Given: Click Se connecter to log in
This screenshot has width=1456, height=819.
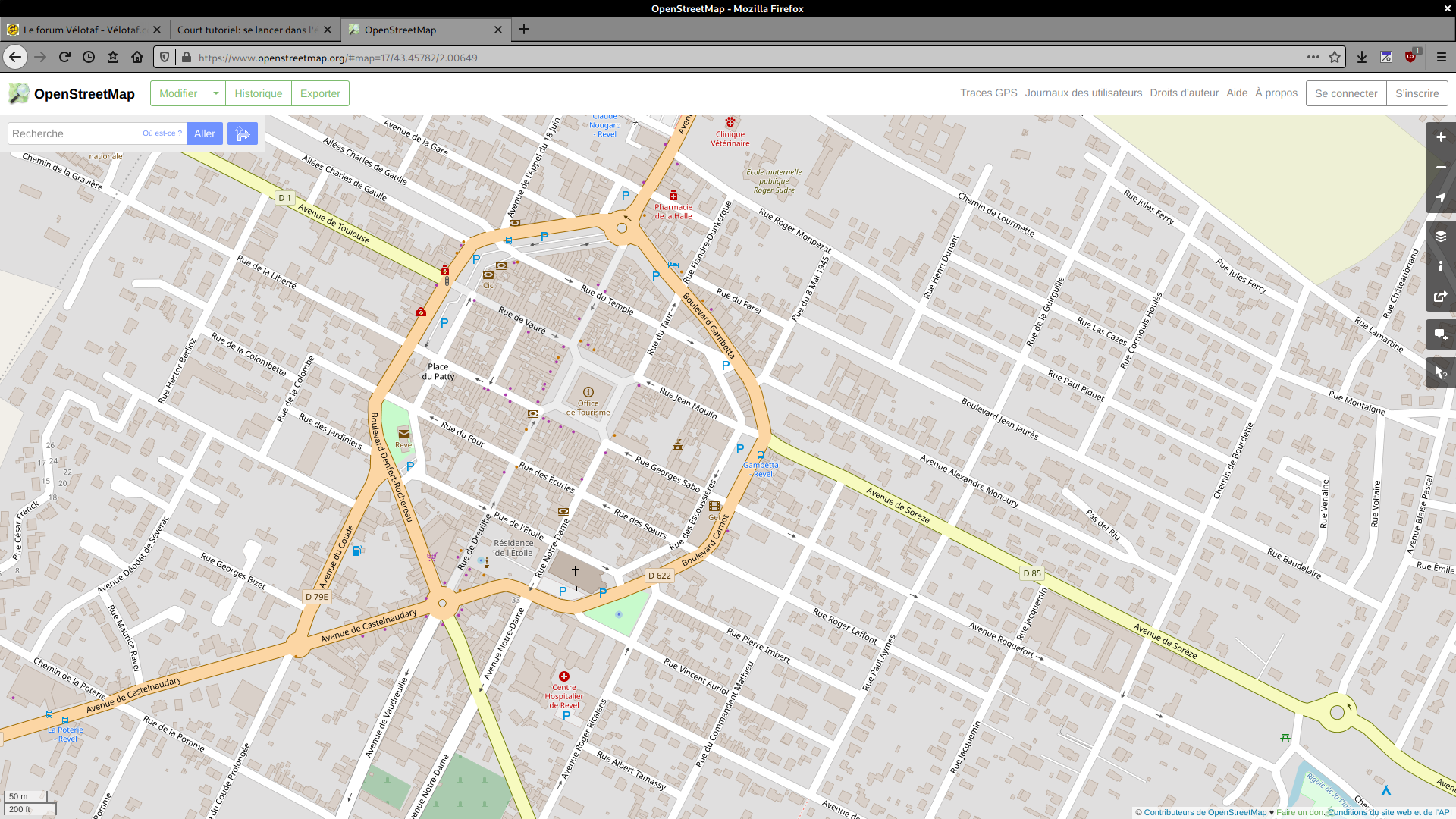Looking at the screenshot, I should [x=1346, y=93].
